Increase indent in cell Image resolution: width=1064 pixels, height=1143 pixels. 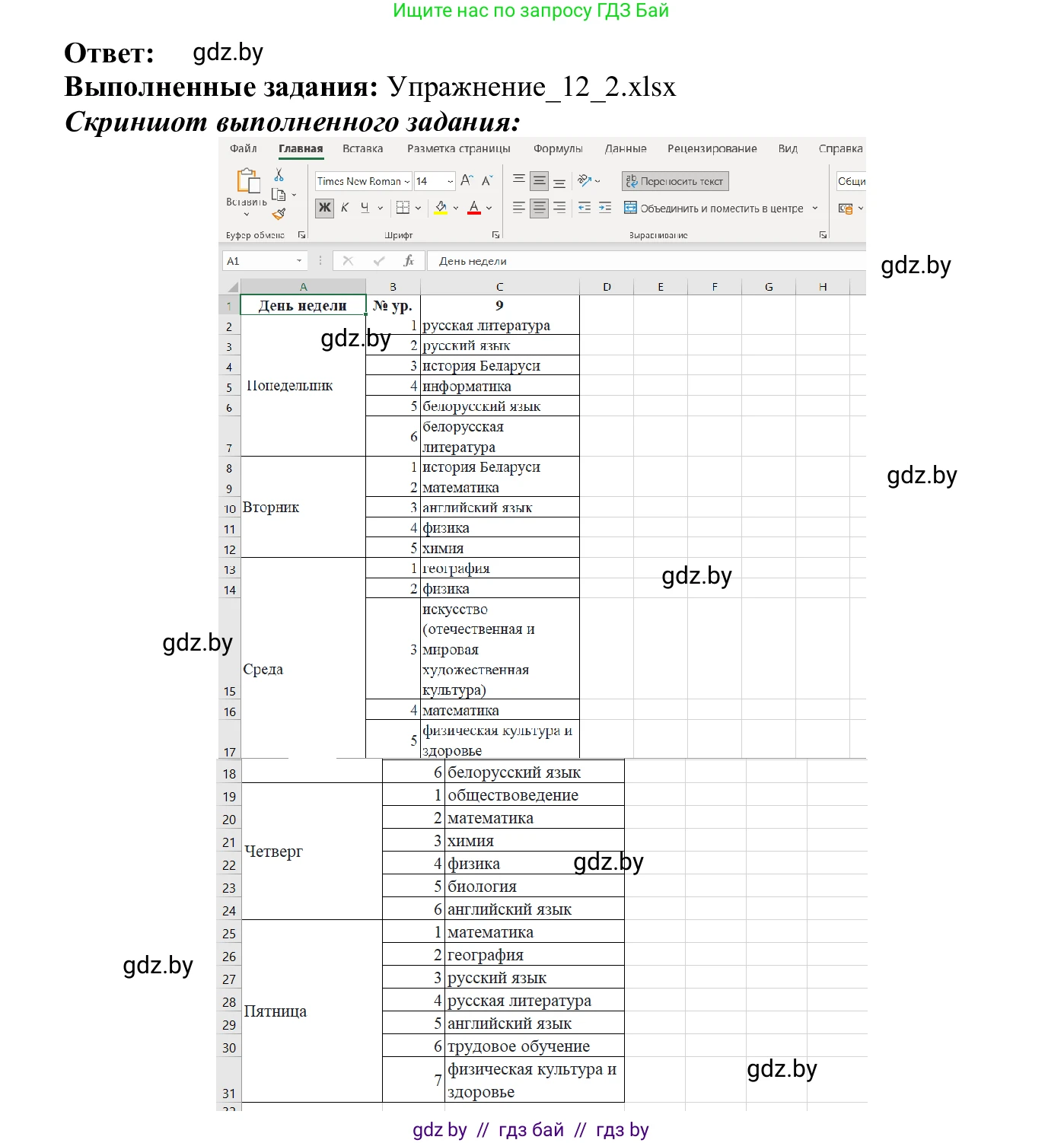point(605,208)
